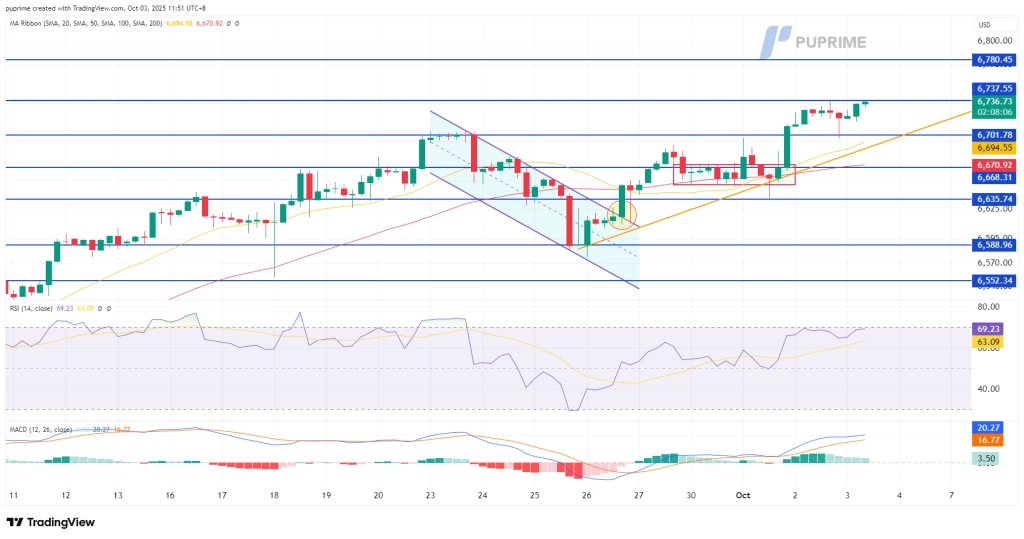
Task: Click the 6,780.45 resistance level price label
Action: click(996, 60)
